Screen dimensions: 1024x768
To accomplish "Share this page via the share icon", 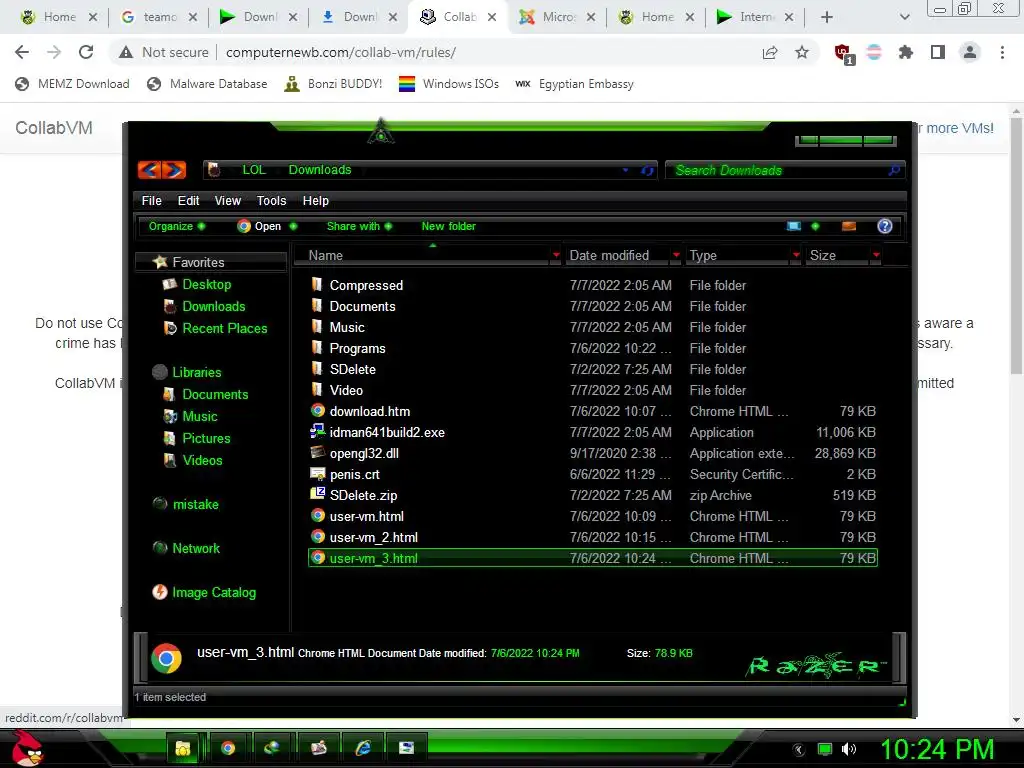I will 770,52.
